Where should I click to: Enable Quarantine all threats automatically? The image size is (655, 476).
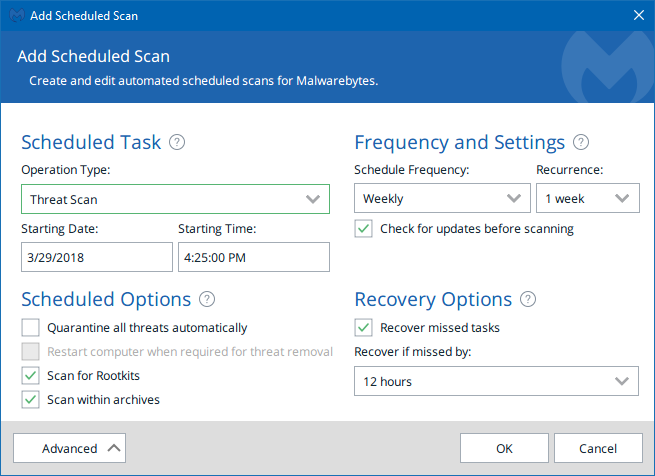coord(31,327)
